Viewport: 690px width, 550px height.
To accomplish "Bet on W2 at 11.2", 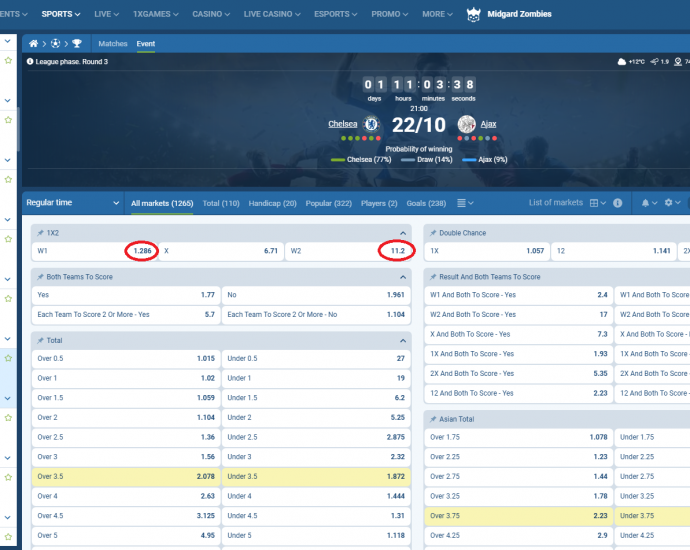I will [348, 251].
